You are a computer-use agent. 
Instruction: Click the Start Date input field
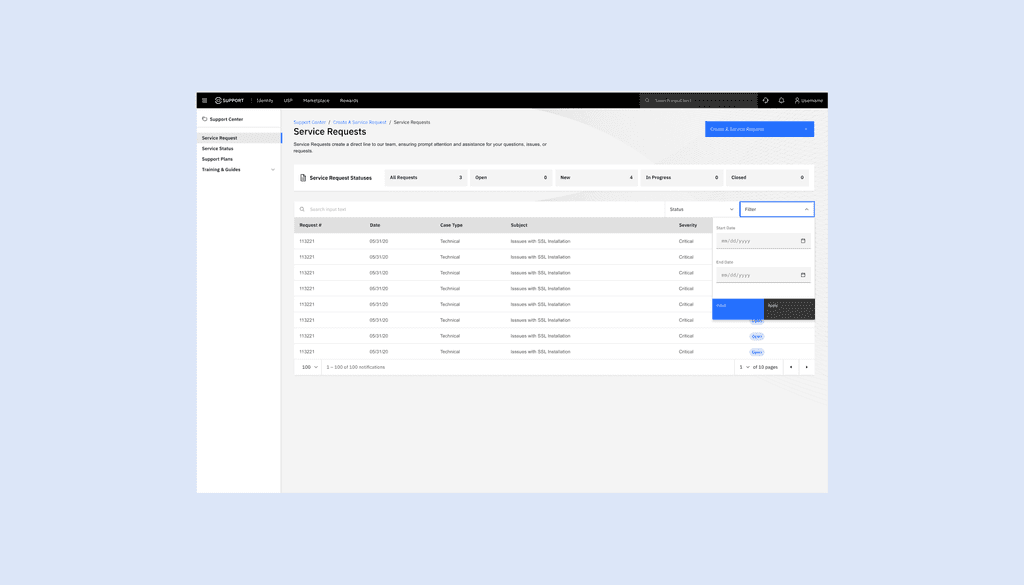tap(763, 241)
